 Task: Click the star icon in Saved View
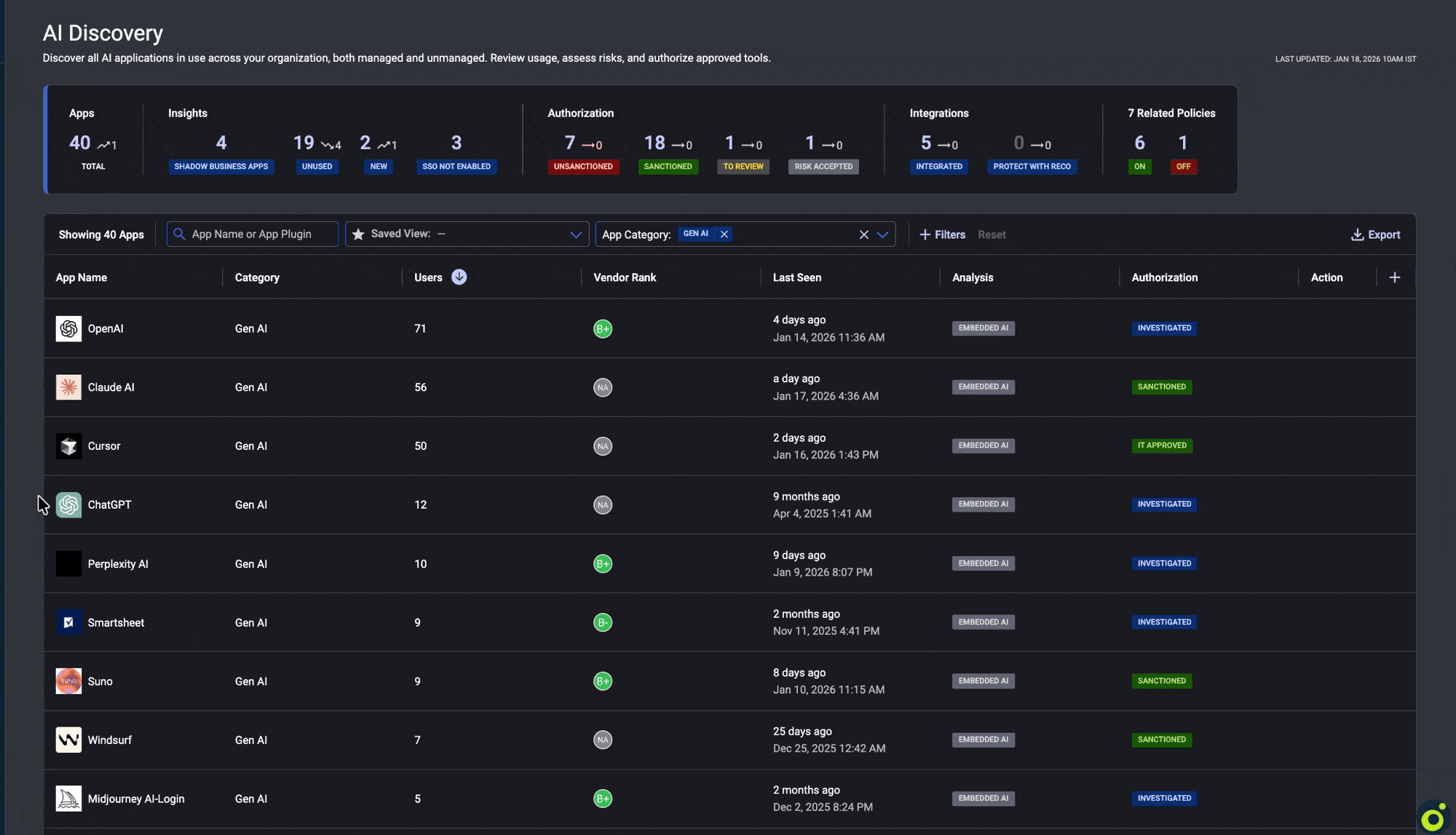pyautogui.click(x=357, y=234)
